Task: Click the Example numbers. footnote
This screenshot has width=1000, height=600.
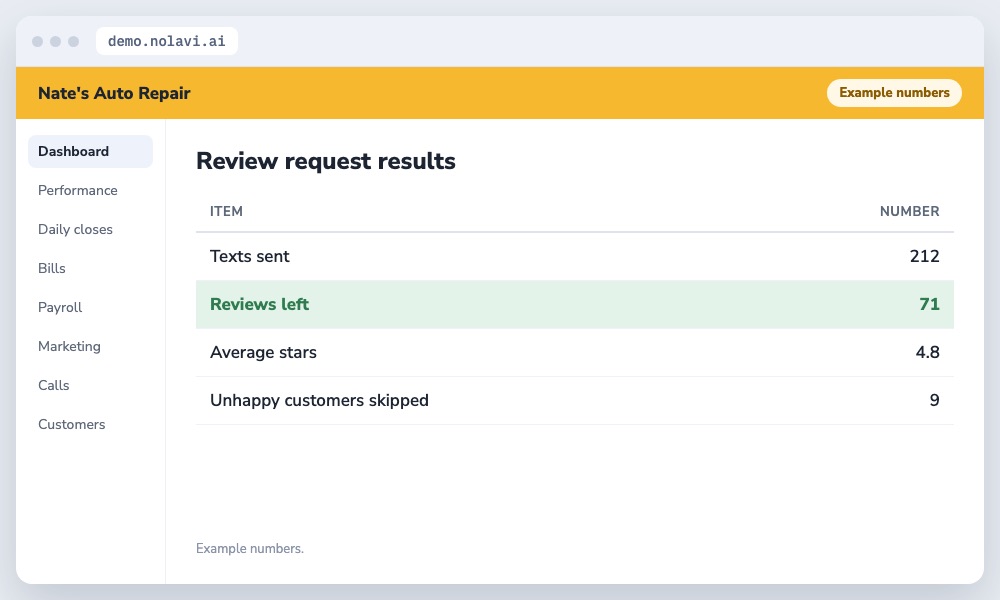Action: (x=250, y=548)
